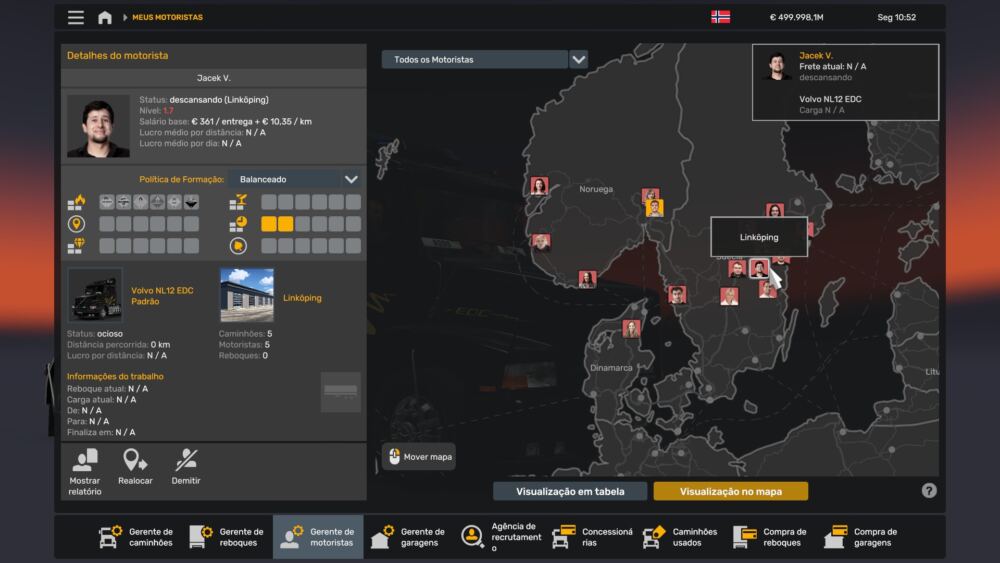Click Jacek V. driver portrait thumbnail
The width and height of the screenshot is (1000, 563).
(x=98, y=126)
